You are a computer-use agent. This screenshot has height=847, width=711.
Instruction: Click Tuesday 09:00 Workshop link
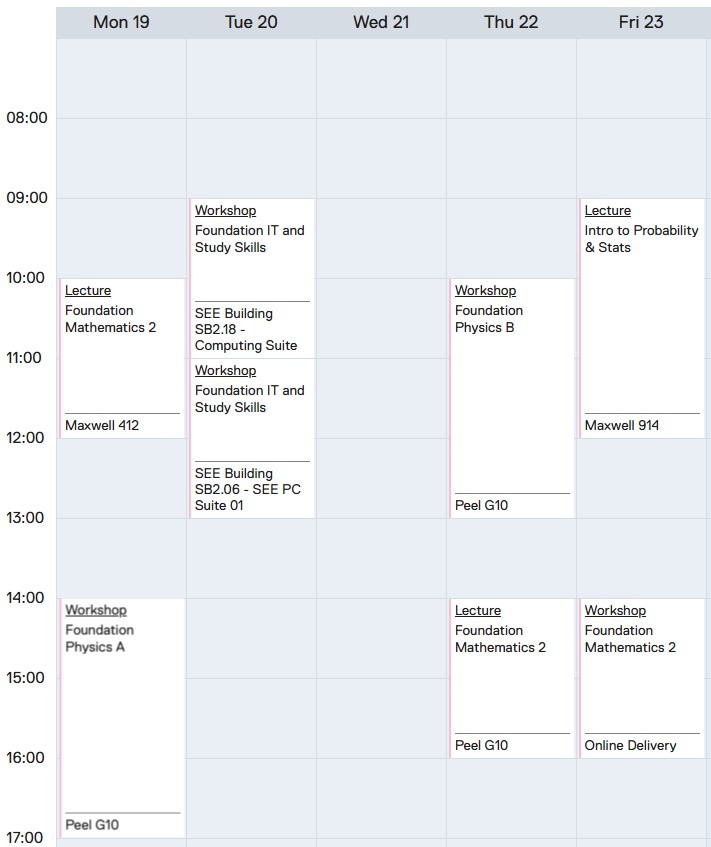click(x=225, y=211)
